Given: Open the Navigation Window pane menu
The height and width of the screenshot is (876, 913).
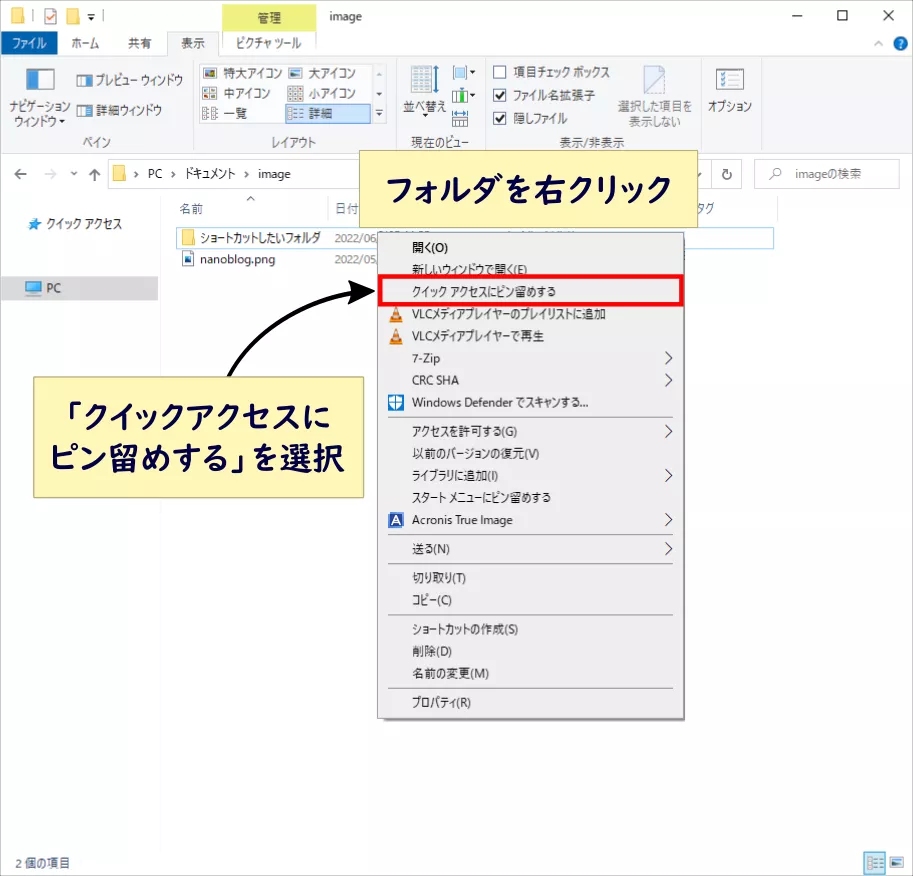Looking at the screenshot, I should pos(40,97).
